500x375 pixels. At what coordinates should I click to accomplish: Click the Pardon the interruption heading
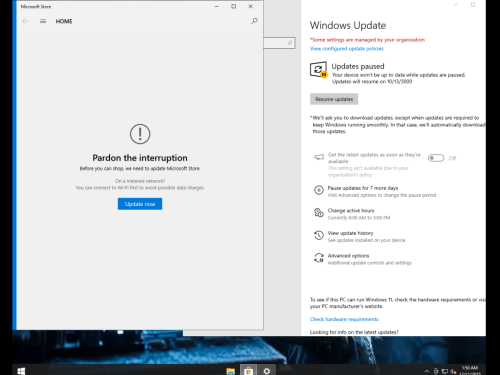140,158
